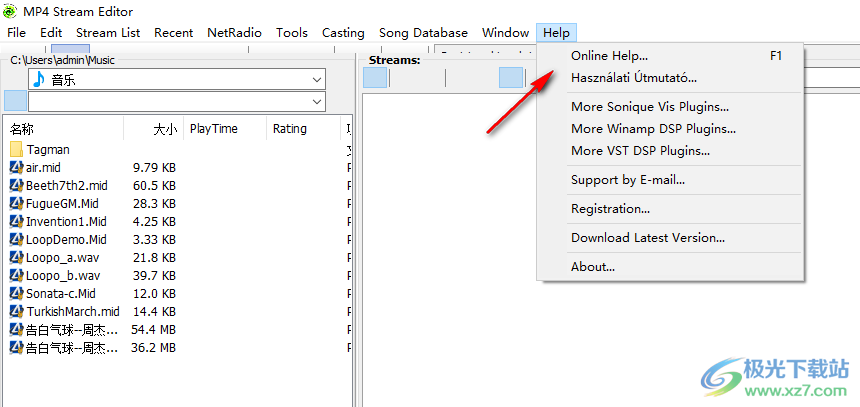Click the file icon of FugueGM.Mid
860x407 pixels.
(x=16, y=204)
